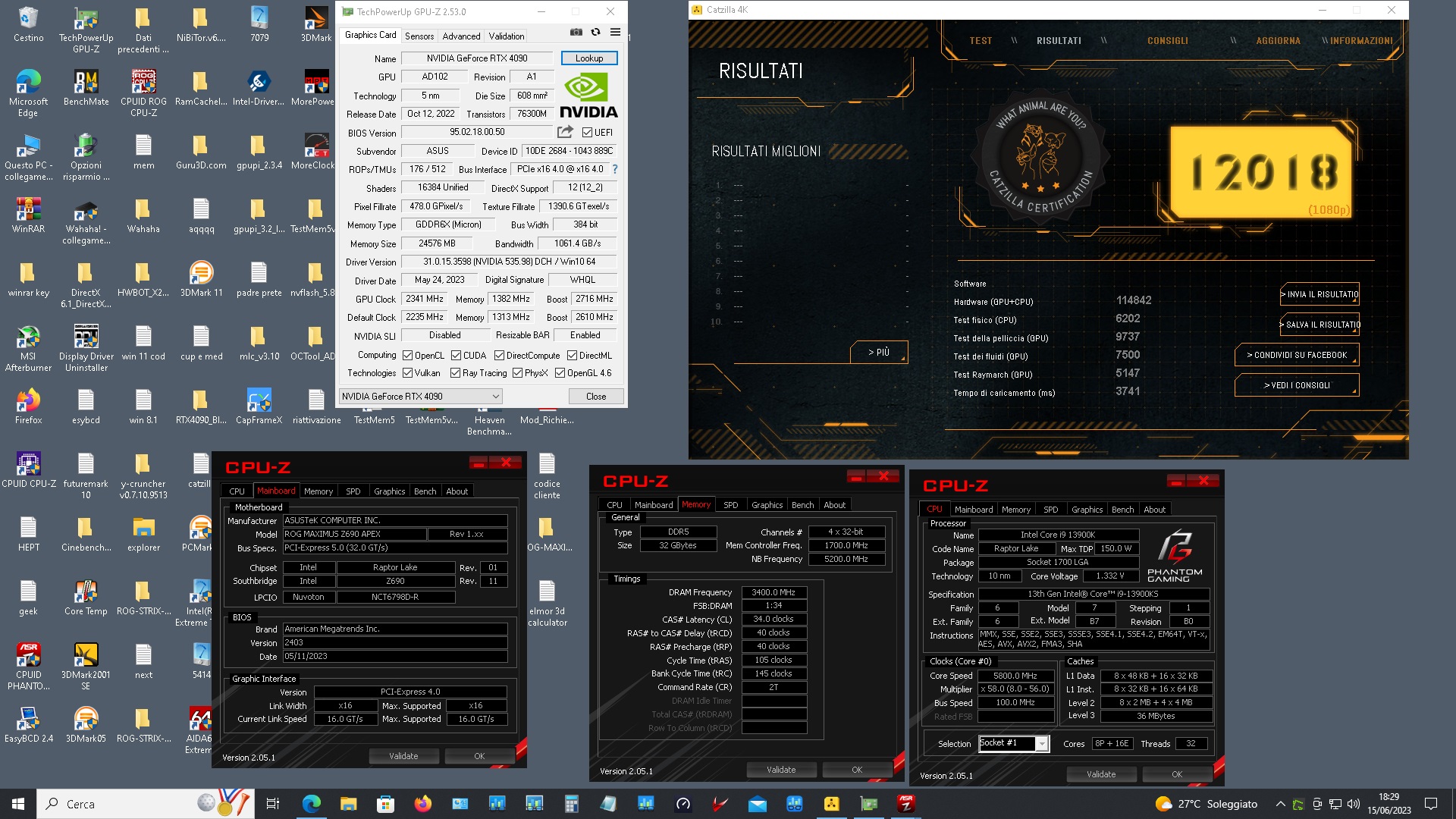
Task: Show hidden system tray icons chevron
Action: point(1280,804)
